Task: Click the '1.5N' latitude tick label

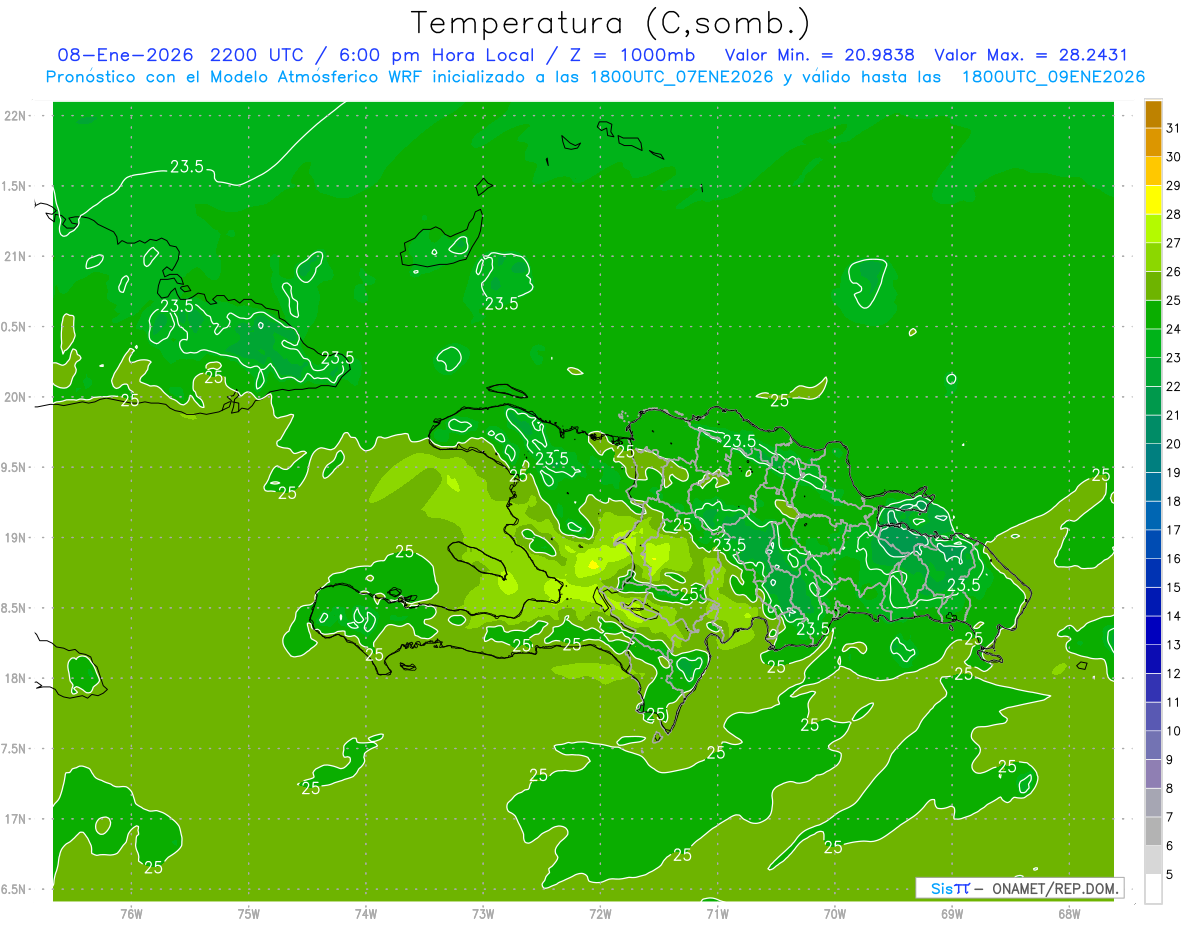Action: 15,186
